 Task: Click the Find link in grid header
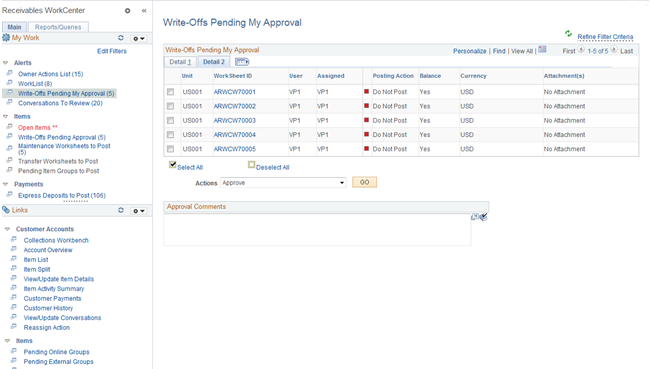[499, 51]
